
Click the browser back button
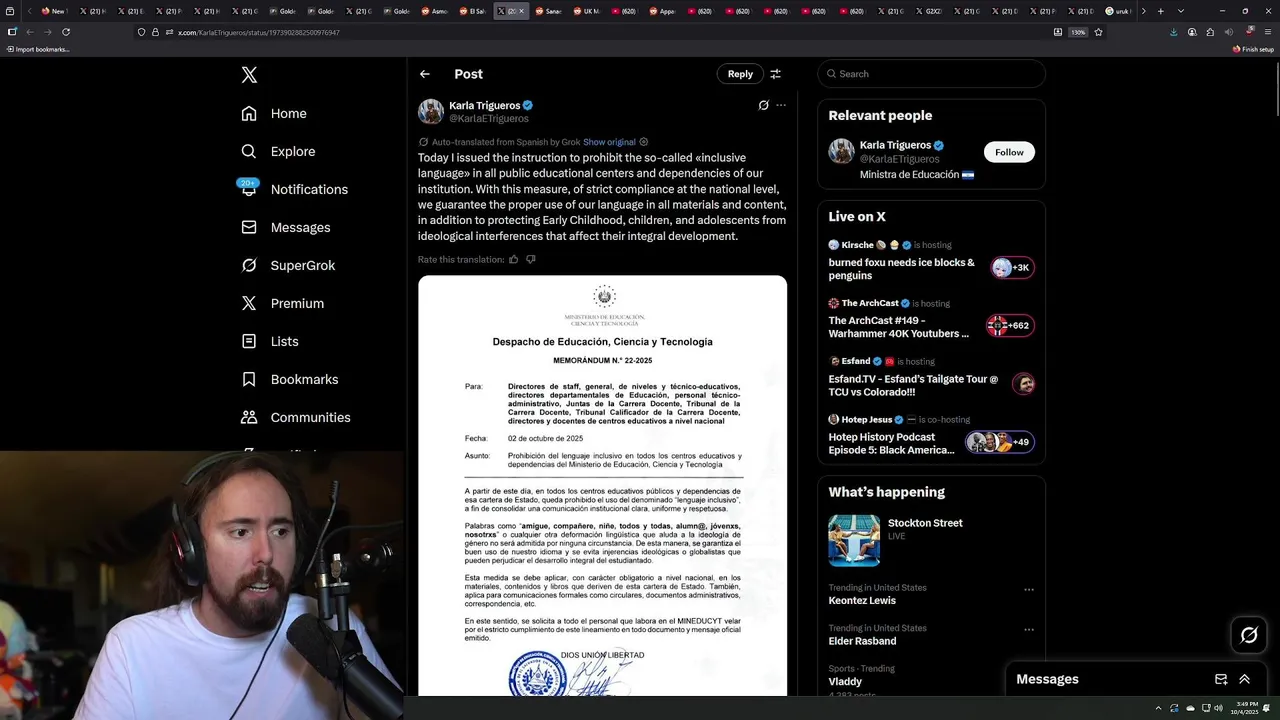[30, 32]
